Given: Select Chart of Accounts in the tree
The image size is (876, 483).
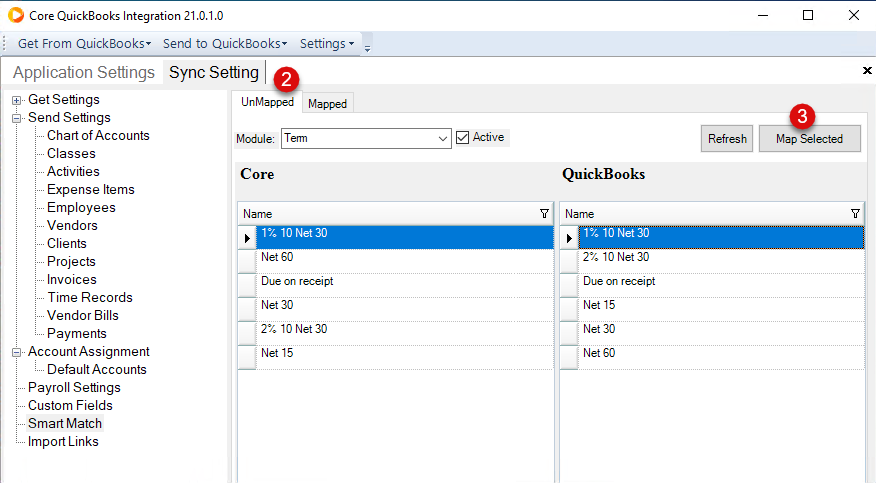Looking at the screenshot, I should click(x=98, y=136).
